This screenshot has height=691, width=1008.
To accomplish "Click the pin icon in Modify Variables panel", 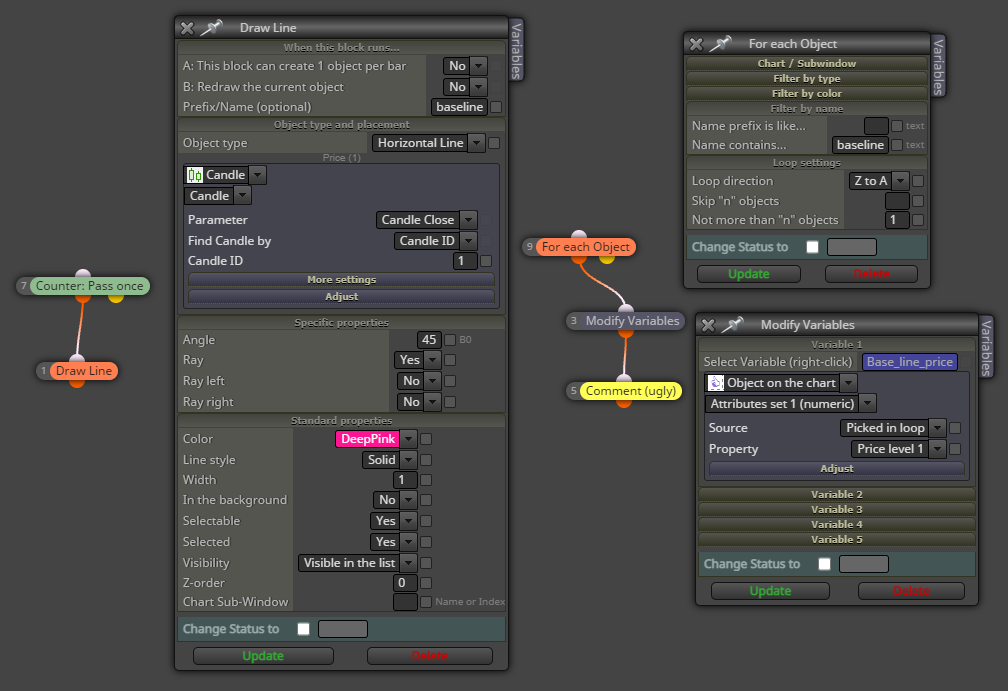I will click(733, 325).
